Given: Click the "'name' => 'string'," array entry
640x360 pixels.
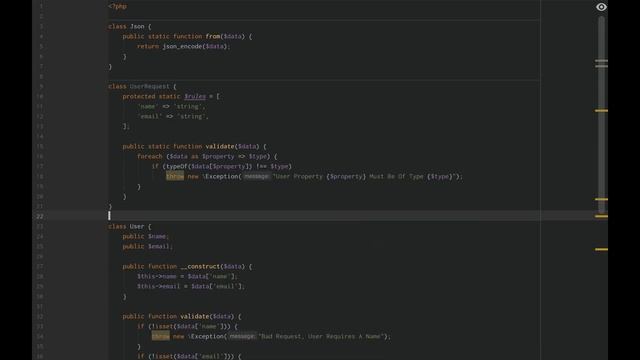Looking at the screenshot, I should (x=171, y=107).
